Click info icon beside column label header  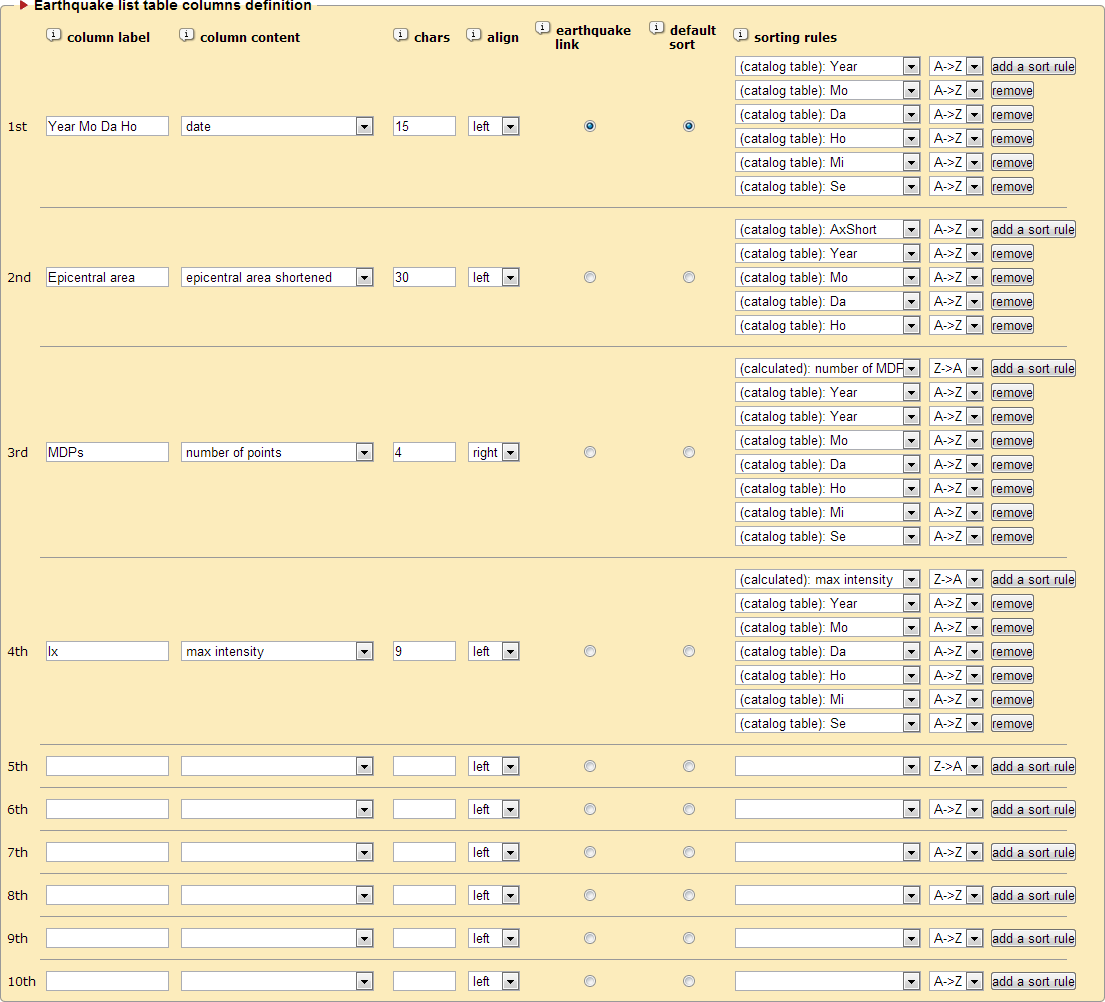click(53, 35)
